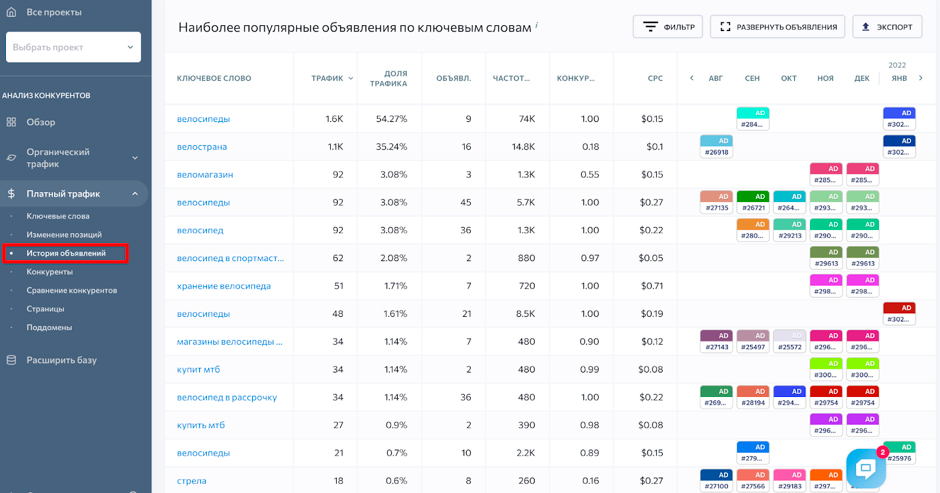Select Поддомены in sidebar
Screen dimensions: 940x493
(49, 327)
